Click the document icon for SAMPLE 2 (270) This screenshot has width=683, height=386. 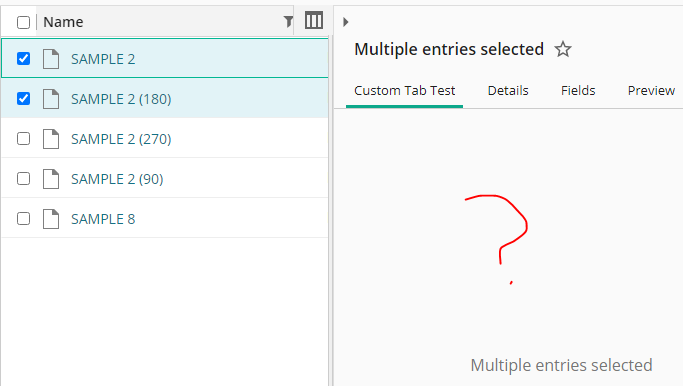[x=51, y=139]
